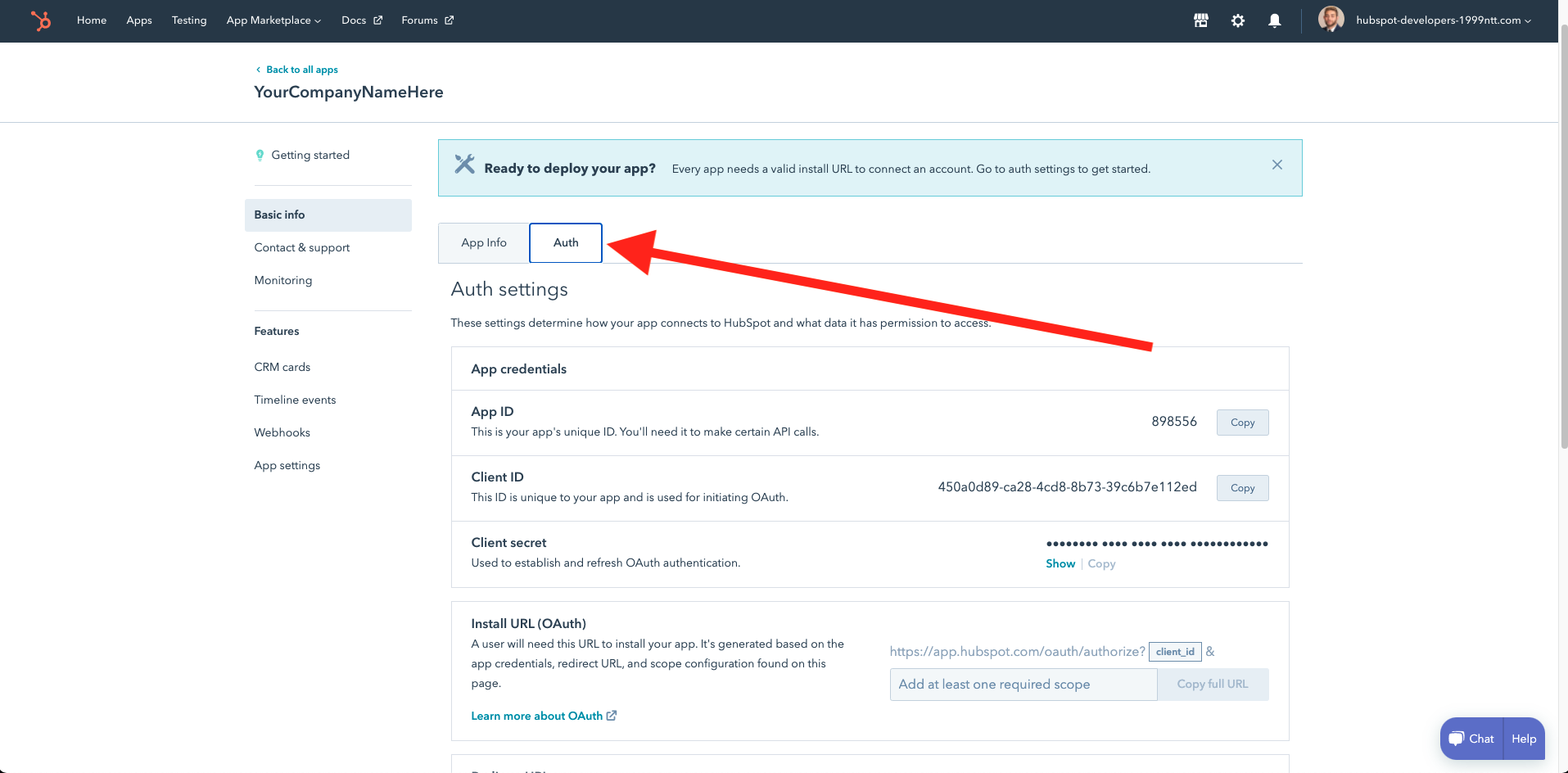The image size is (1568, 773).
Task: Open Contact & support in sidebar
Action: (302, 247)
